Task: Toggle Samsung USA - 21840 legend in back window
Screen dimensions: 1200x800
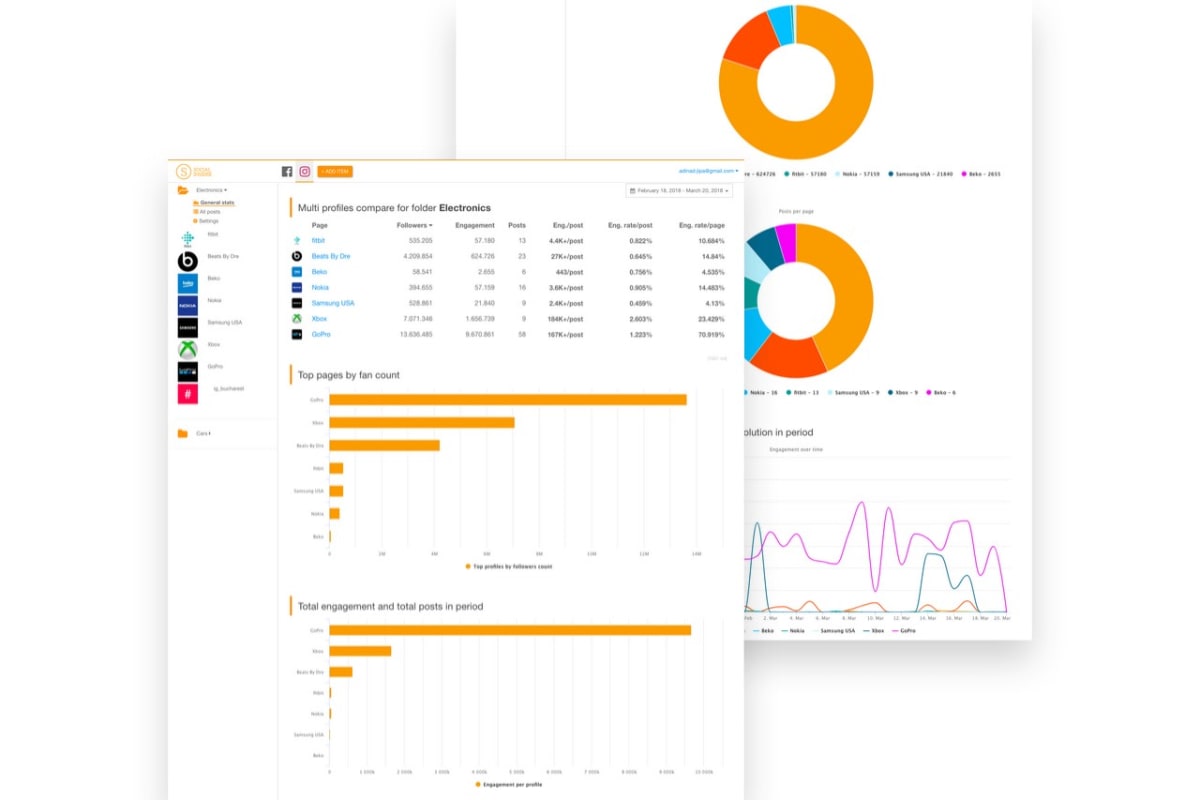Action: [x=921, y=174]
